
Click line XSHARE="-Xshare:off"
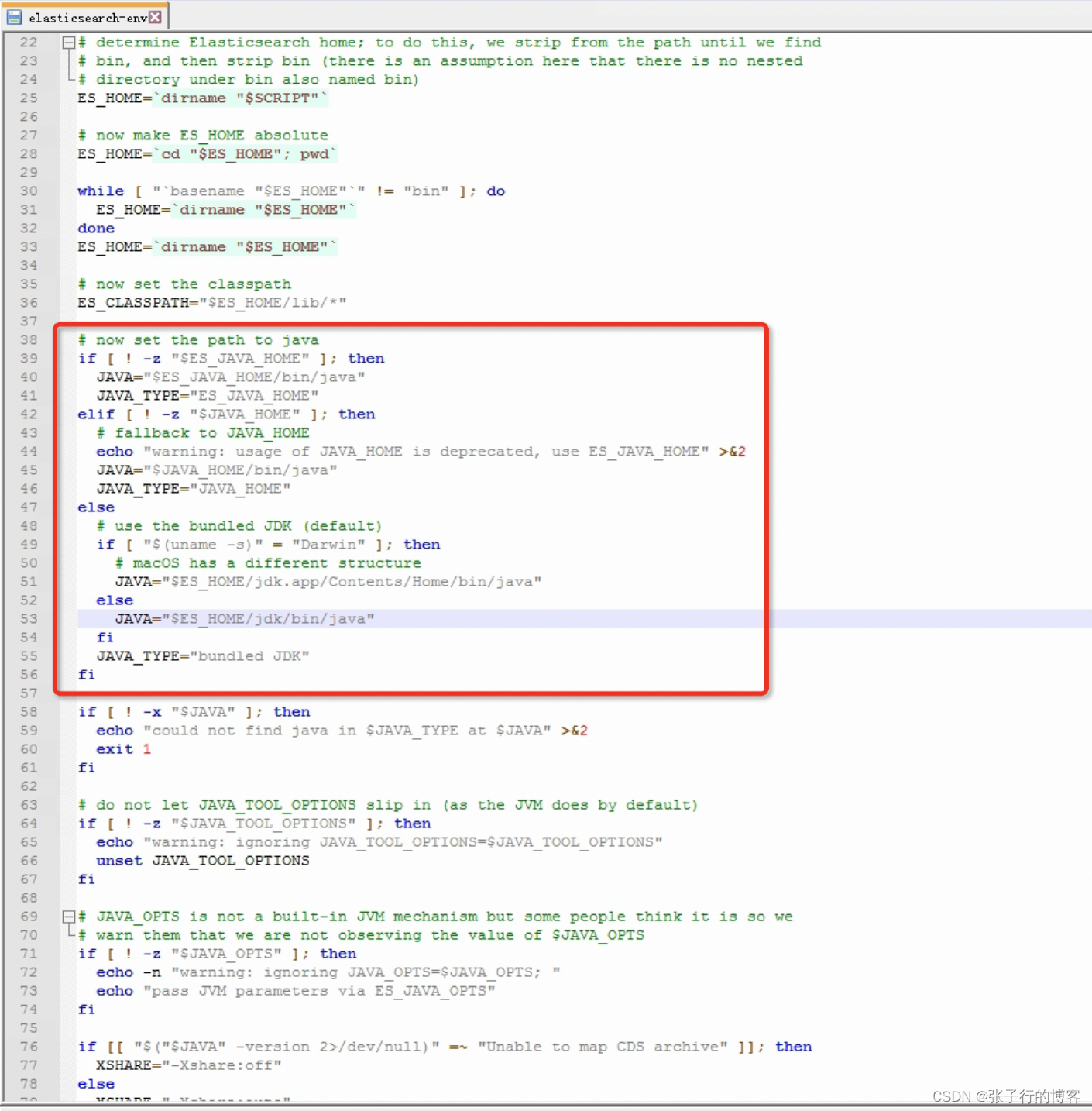coord(189,1065)
